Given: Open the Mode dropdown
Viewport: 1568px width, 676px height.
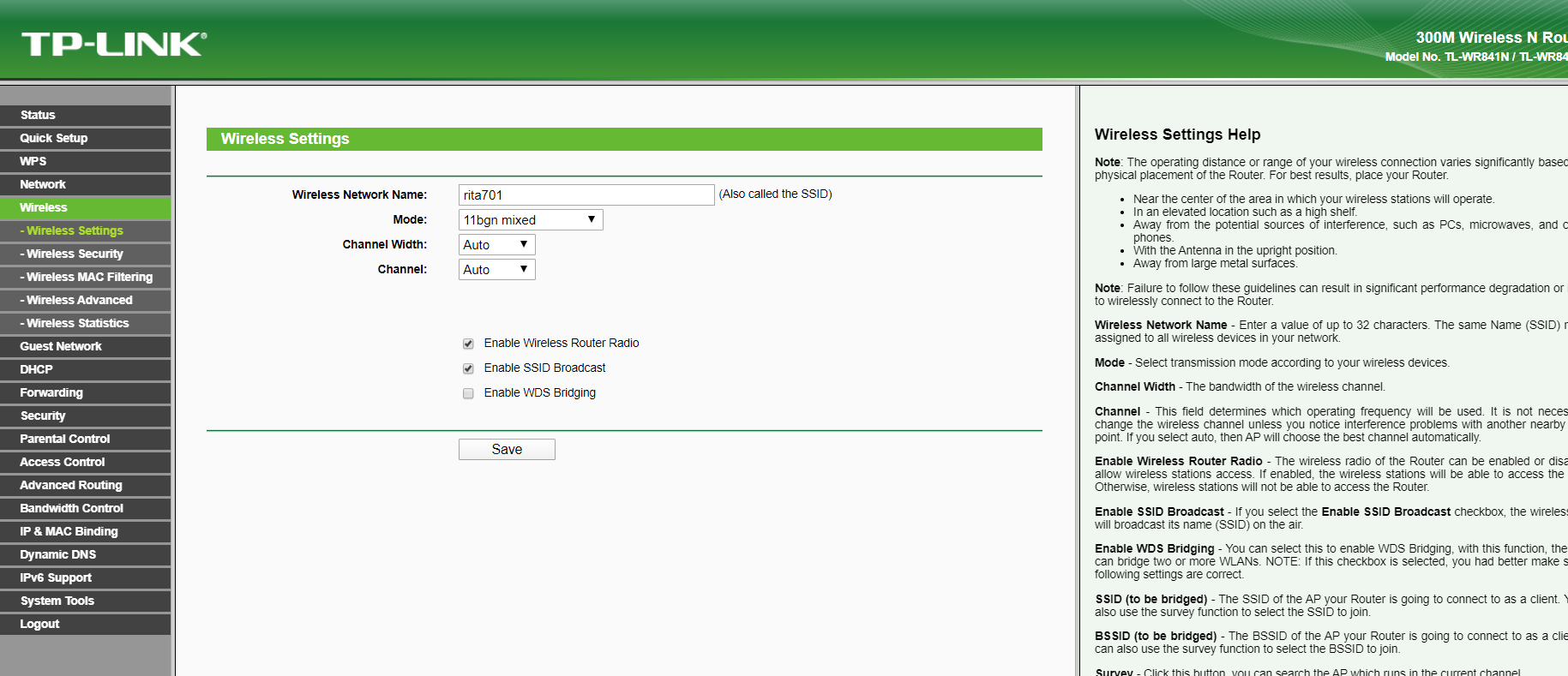Looking at the screenshot, I should tap(531, 220).
